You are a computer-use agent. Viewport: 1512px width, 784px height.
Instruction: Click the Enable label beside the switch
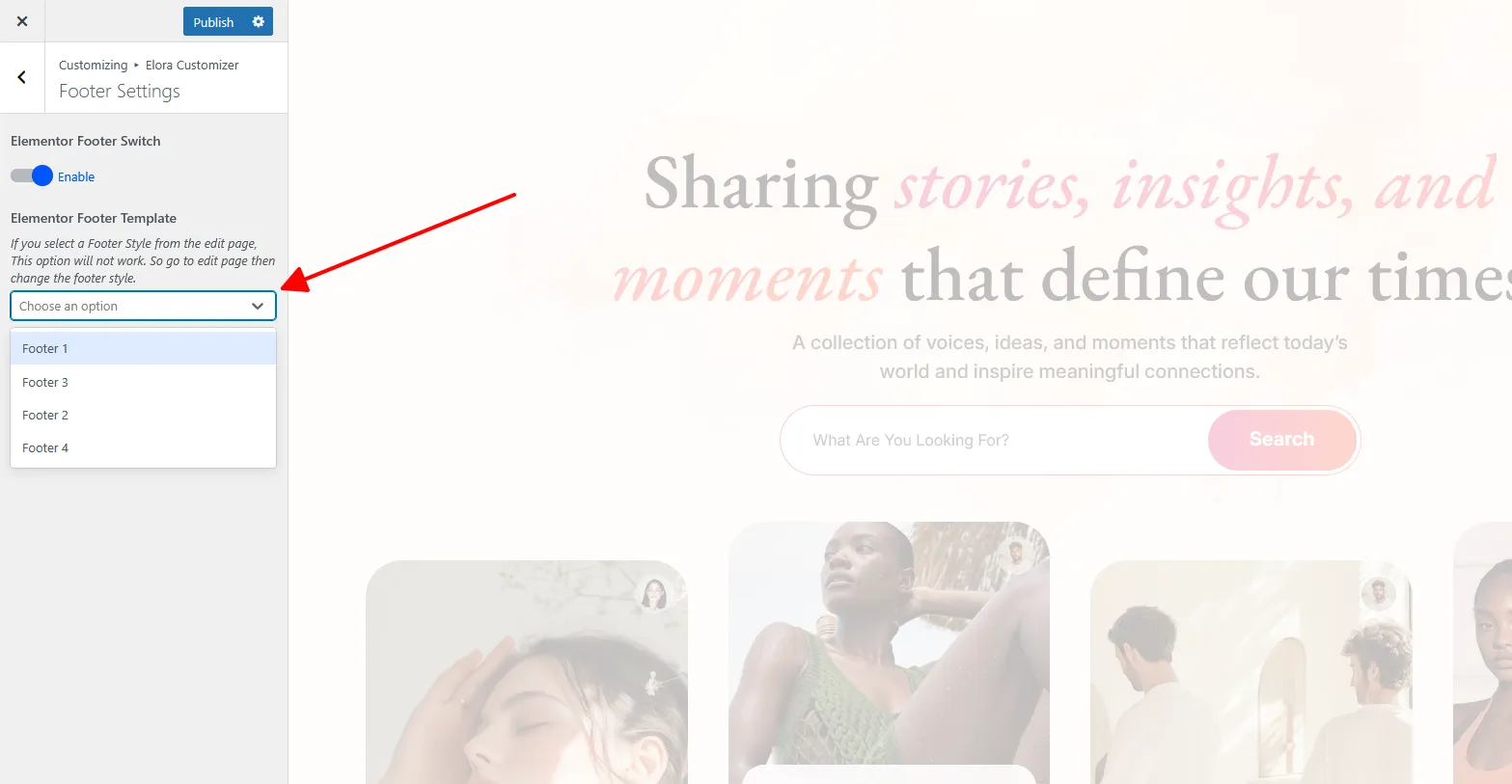coord(76,176)
